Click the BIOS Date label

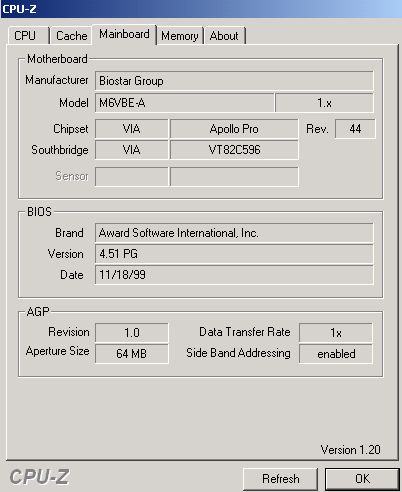point(72,275)
